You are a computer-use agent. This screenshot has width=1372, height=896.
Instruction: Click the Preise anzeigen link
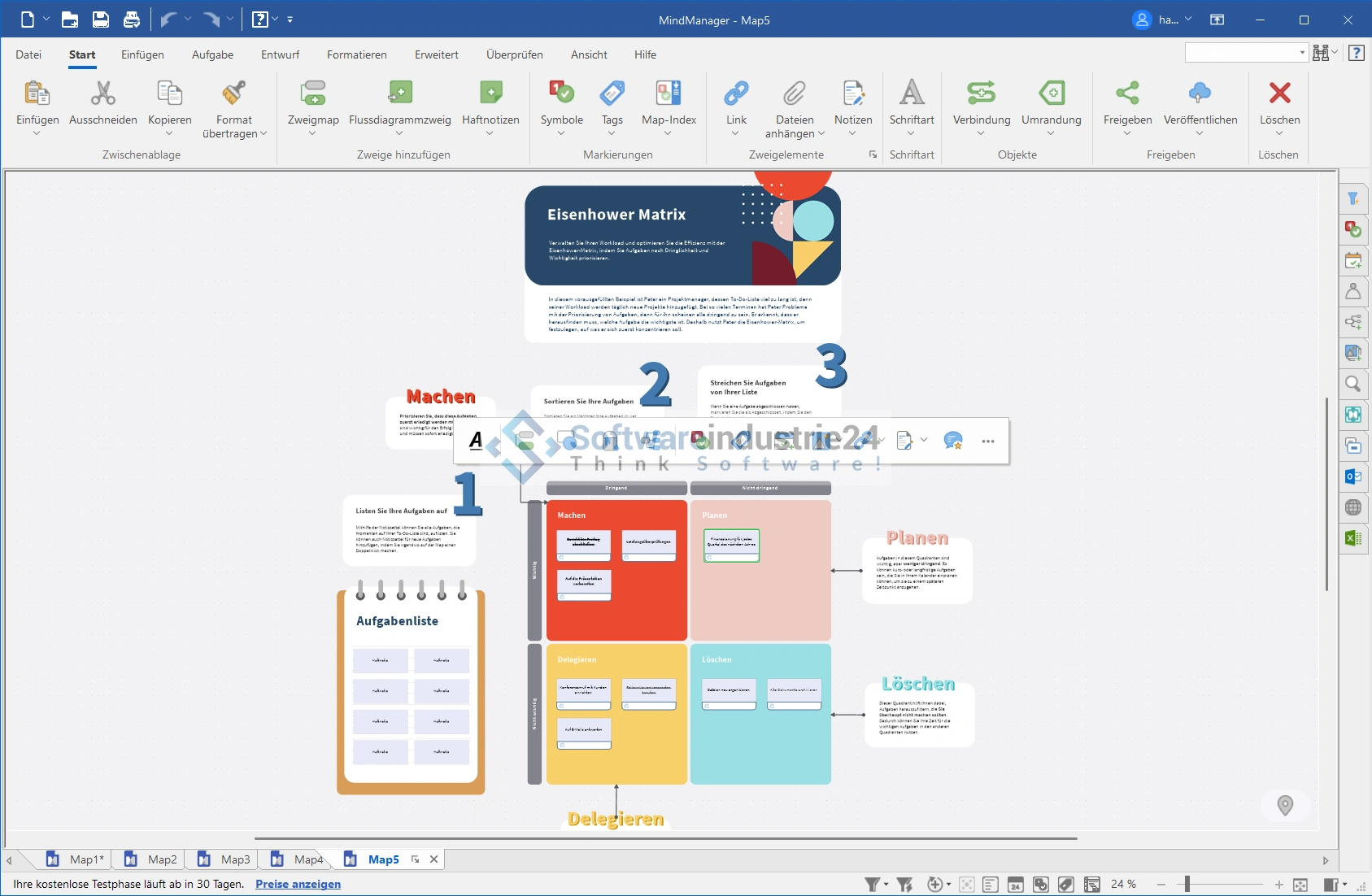[x=298, y=885]
